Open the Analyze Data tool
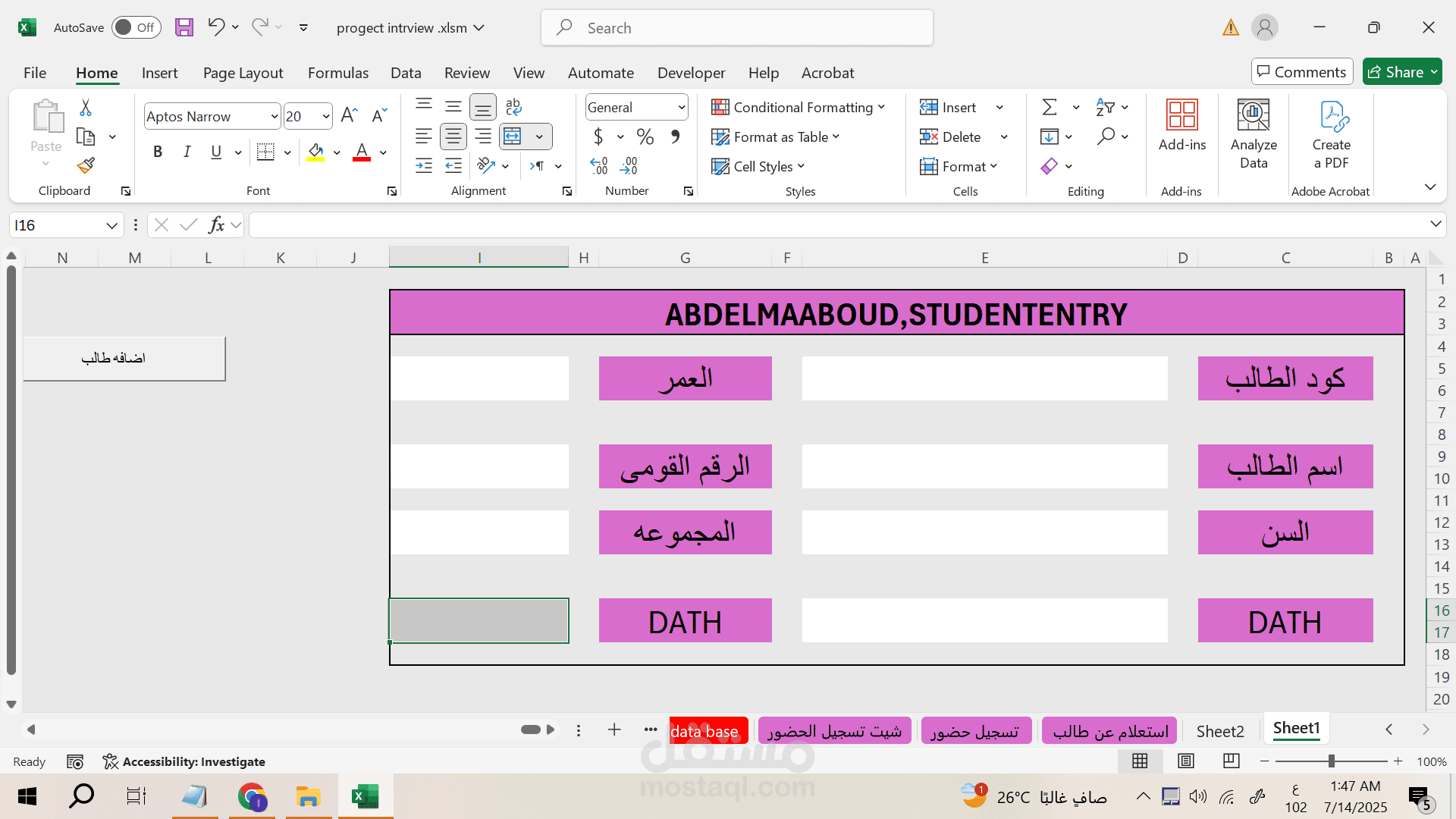The height and width of the screenshot is (819, 1456). pos(1253,134)
